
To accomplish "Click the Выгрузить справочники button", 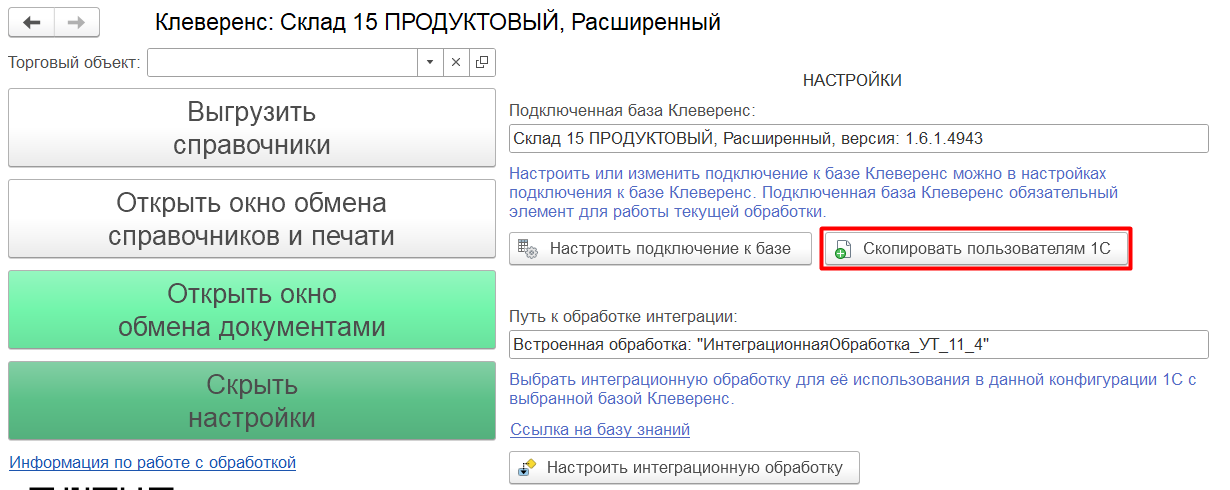I will click(x=252, y=128).
